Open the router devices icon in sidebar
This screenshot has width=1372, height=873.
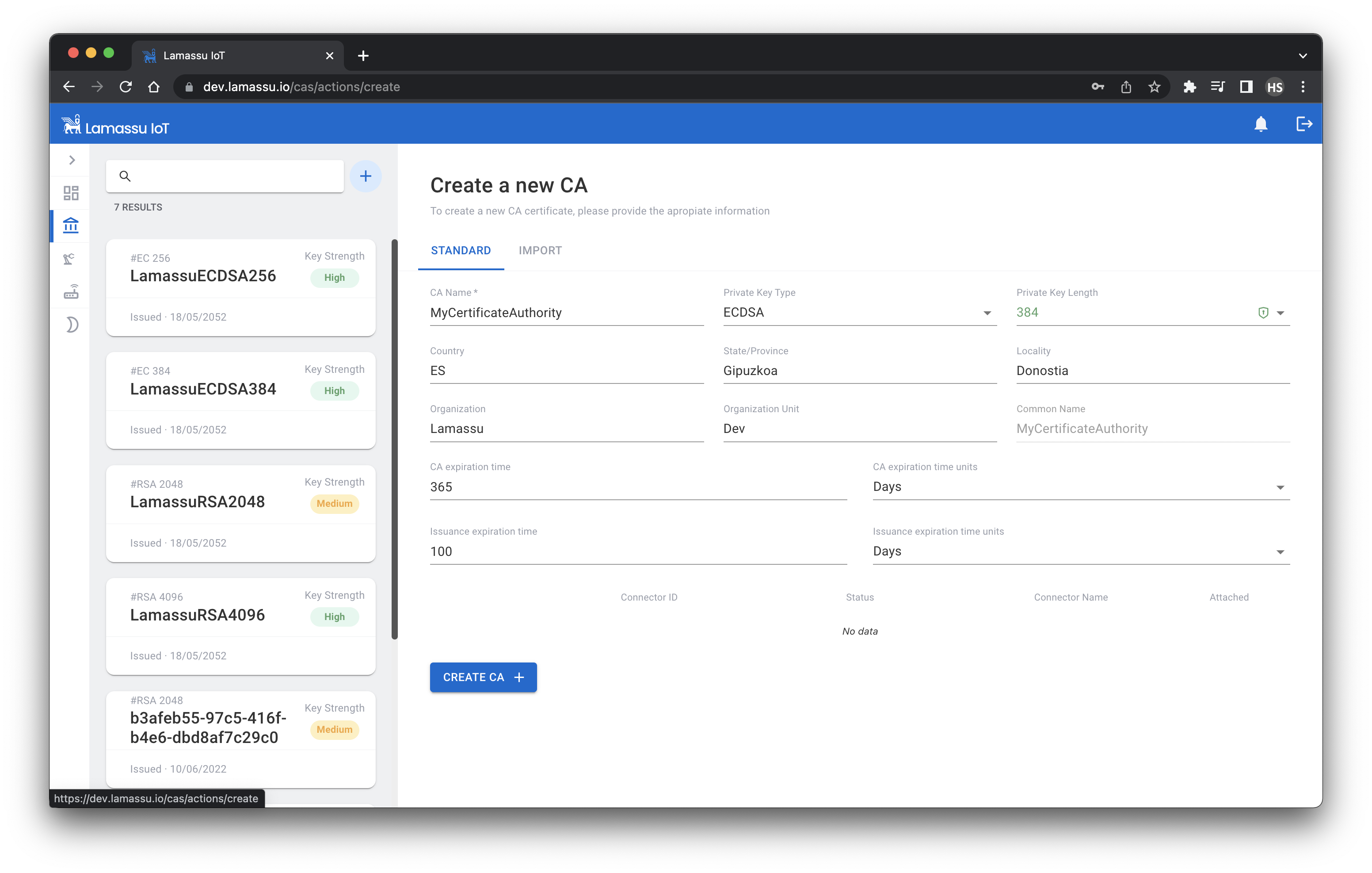point(71,291)
